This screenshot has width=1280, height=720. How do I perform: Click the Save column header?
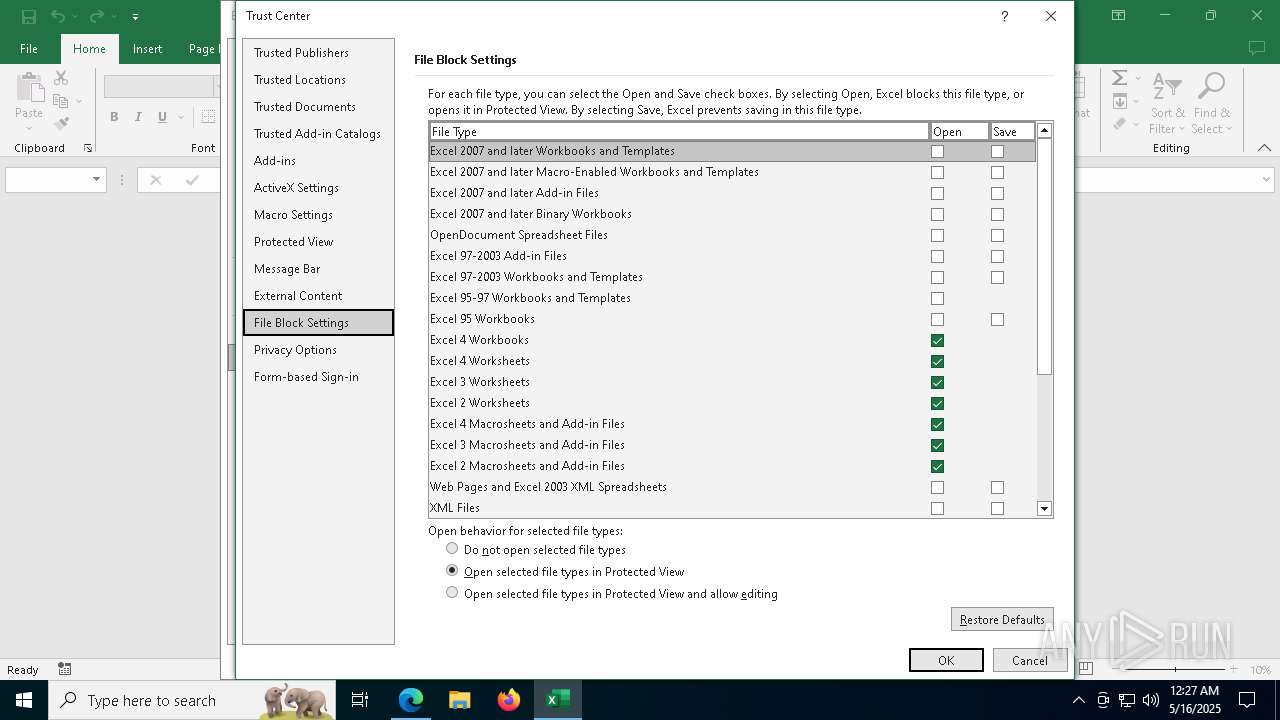click(x=1012, y=131)
